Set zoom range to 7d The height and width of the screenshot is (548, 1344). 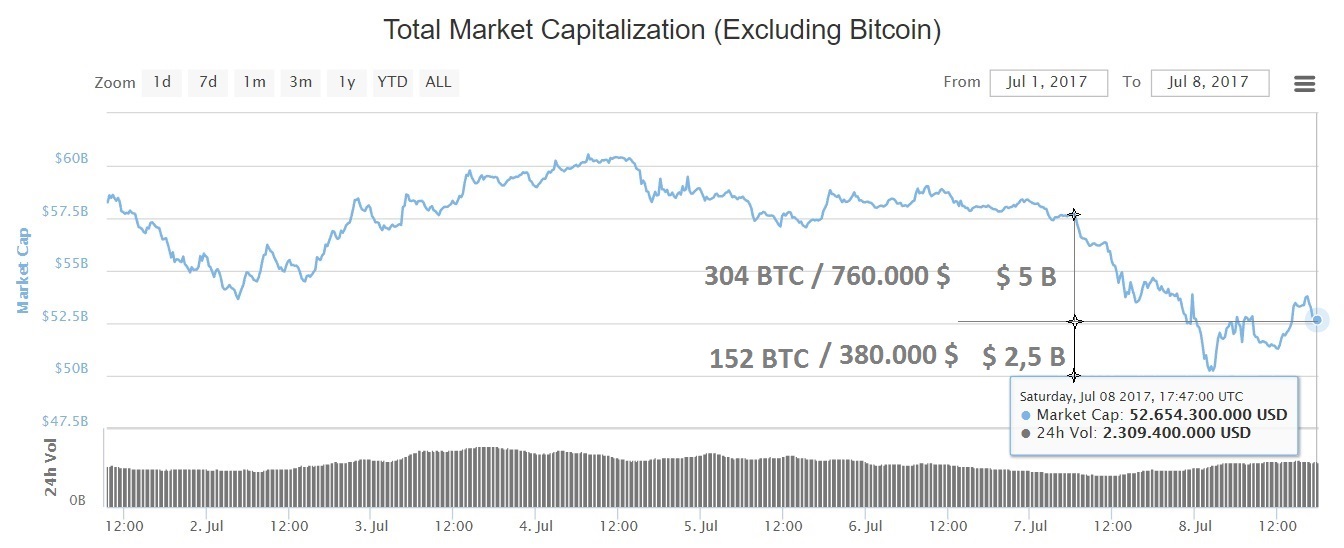[x=208, y=82]
